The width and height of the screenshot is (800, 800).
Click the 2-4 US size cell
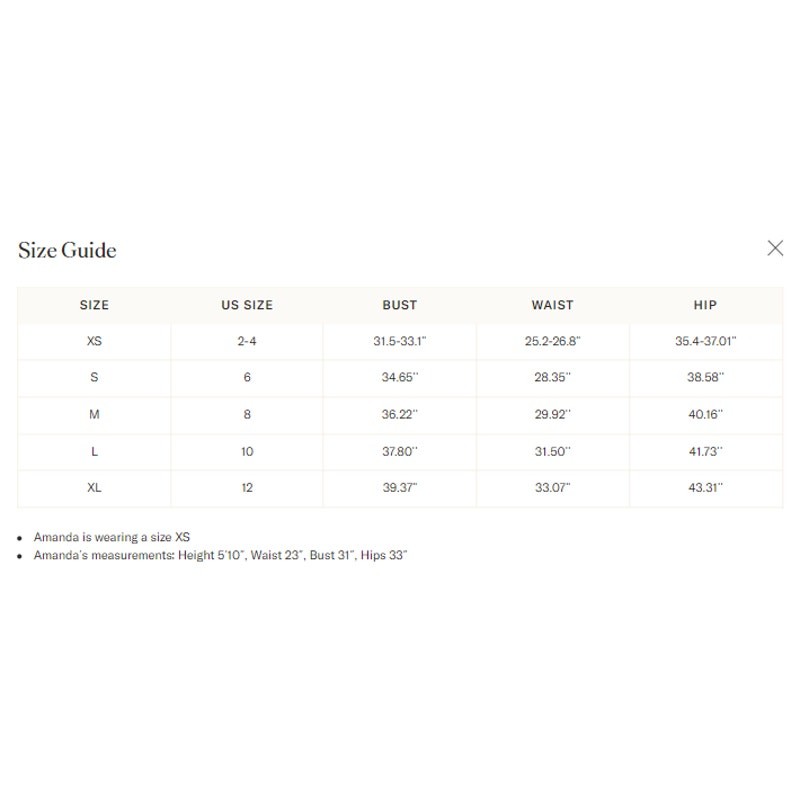247,341
